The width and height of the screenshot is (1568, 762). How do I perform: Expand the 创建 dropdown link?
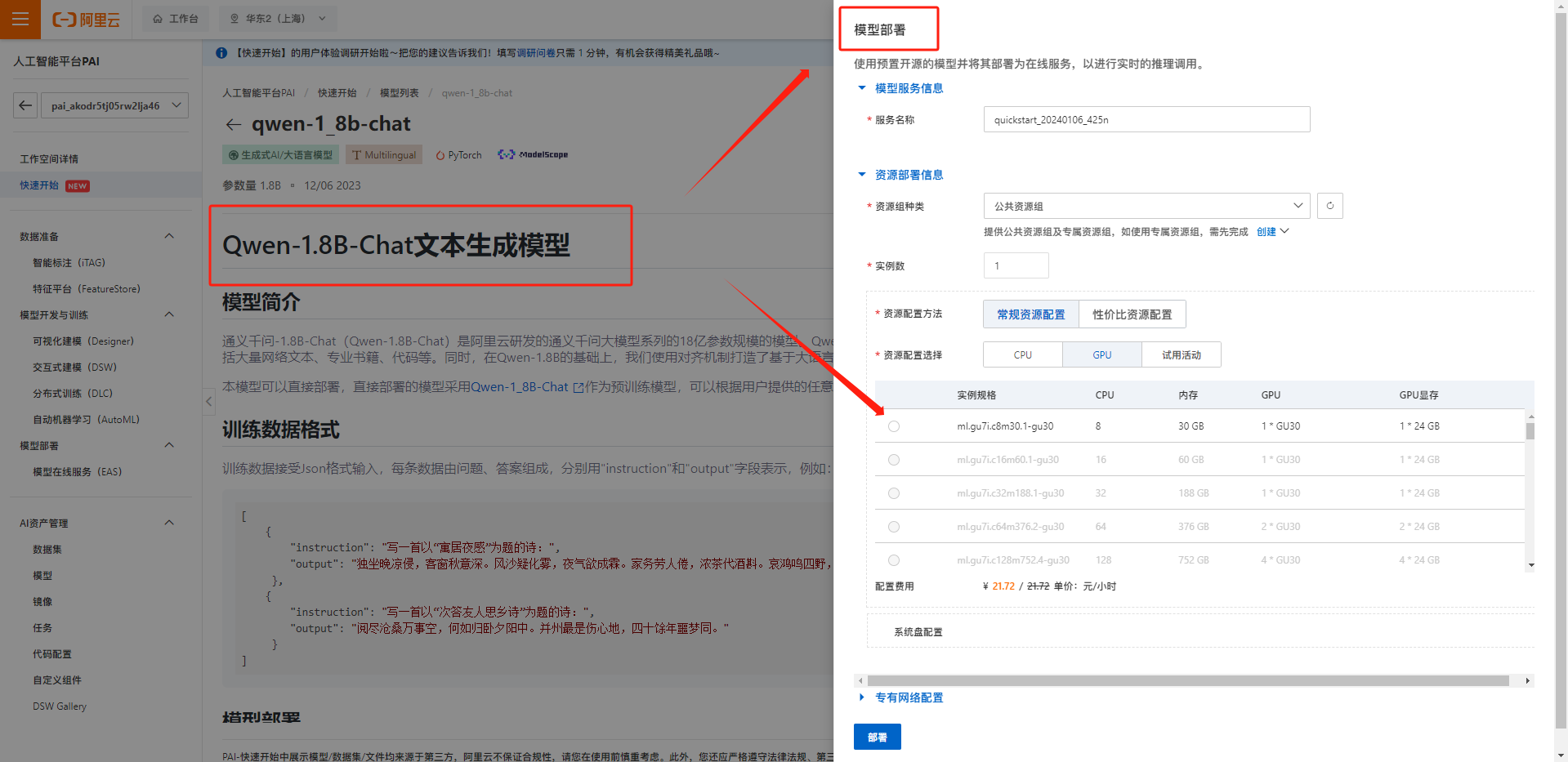point(1272,232)
